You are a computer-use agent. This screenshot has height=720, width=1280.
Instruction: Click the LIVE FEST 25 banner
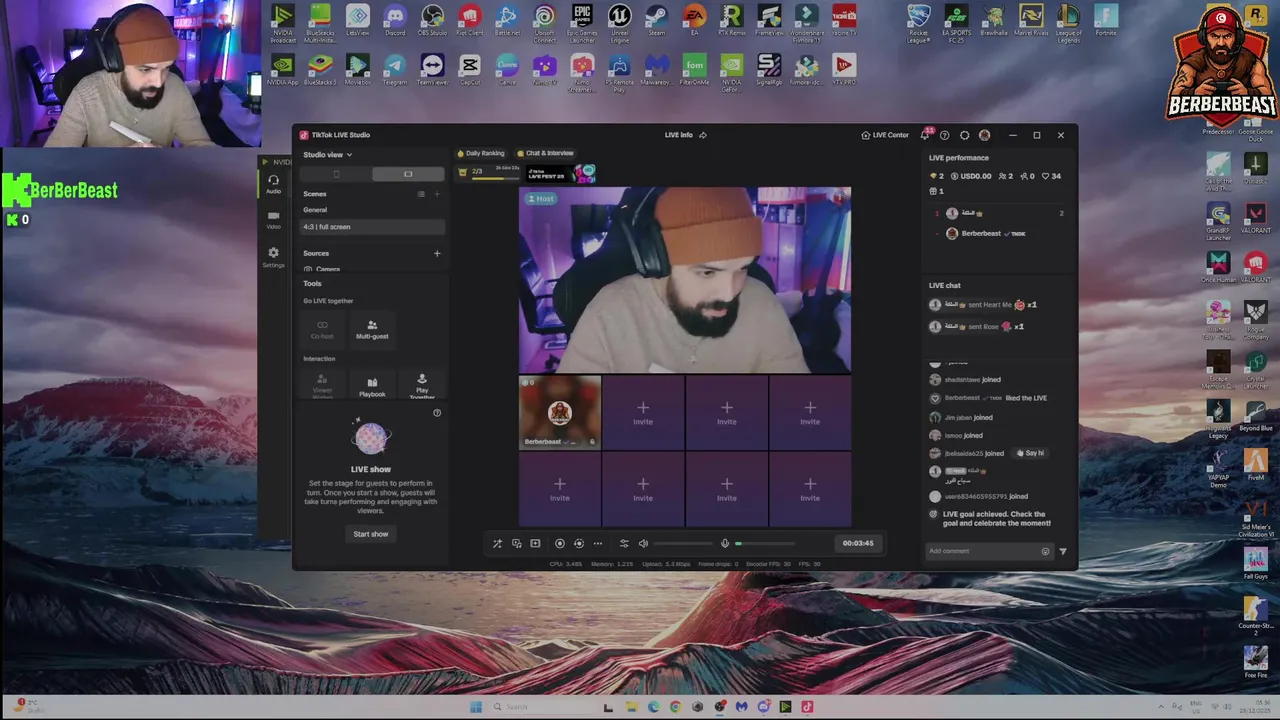tap(561, 174)
